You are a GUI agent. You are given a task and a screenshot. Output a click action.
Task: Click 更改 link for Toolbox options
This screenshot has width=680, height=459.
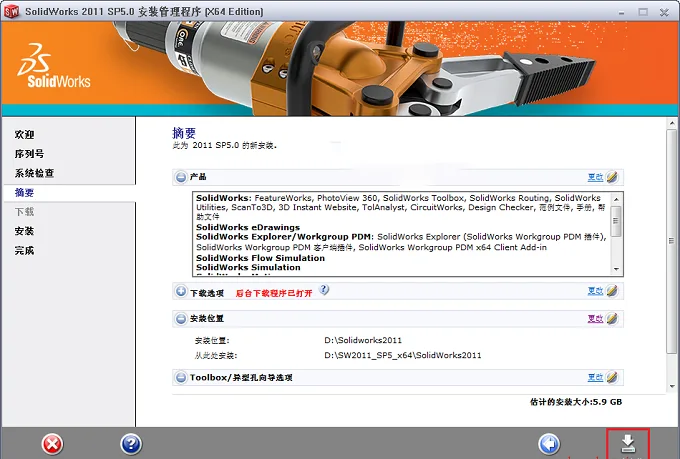(595, 377)
